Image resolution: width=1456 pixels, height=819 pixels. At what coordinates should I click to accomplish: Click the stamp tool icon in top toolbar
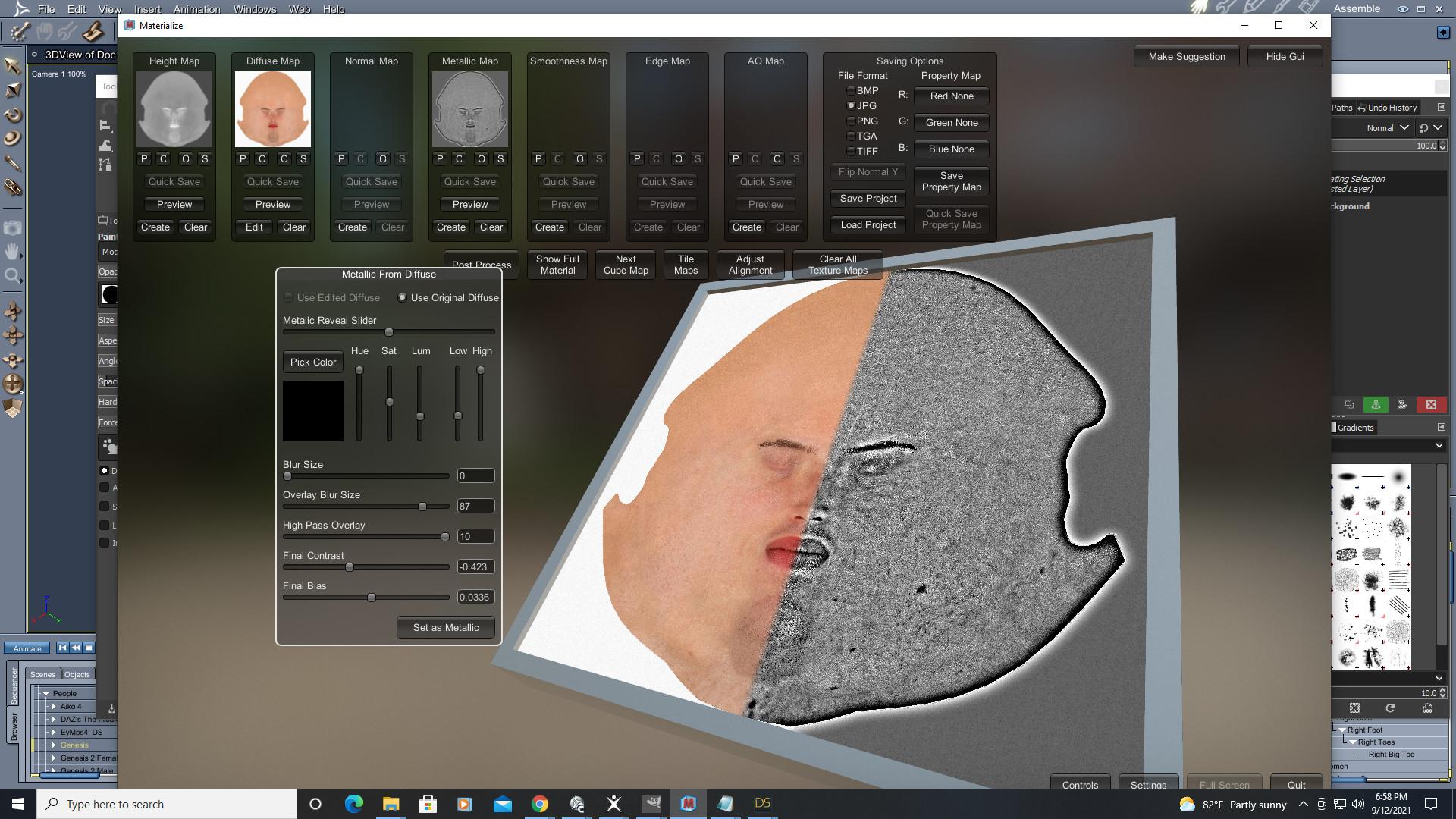[x=93, y=32]
